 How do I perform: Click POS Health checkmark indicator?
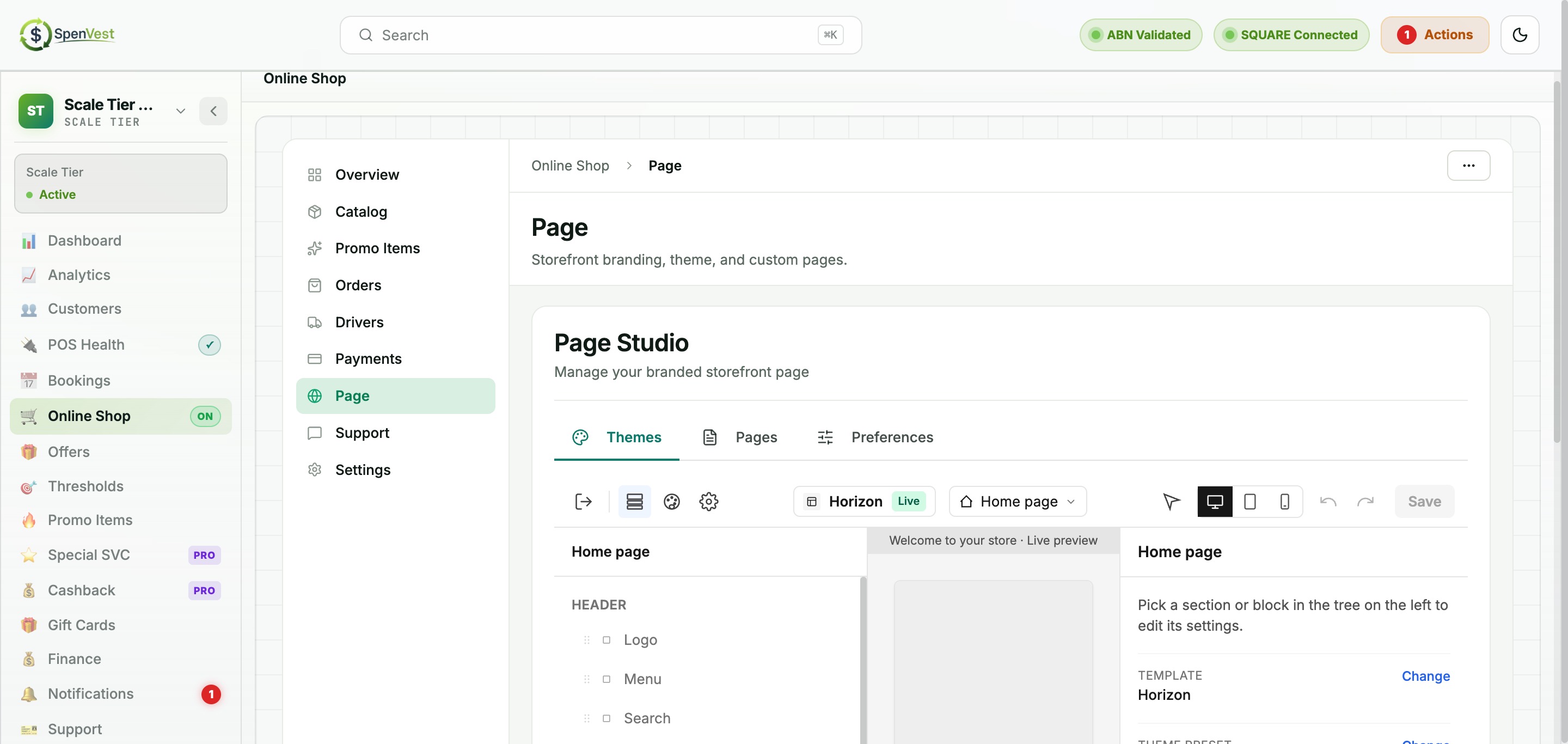[x=210, y=345]
